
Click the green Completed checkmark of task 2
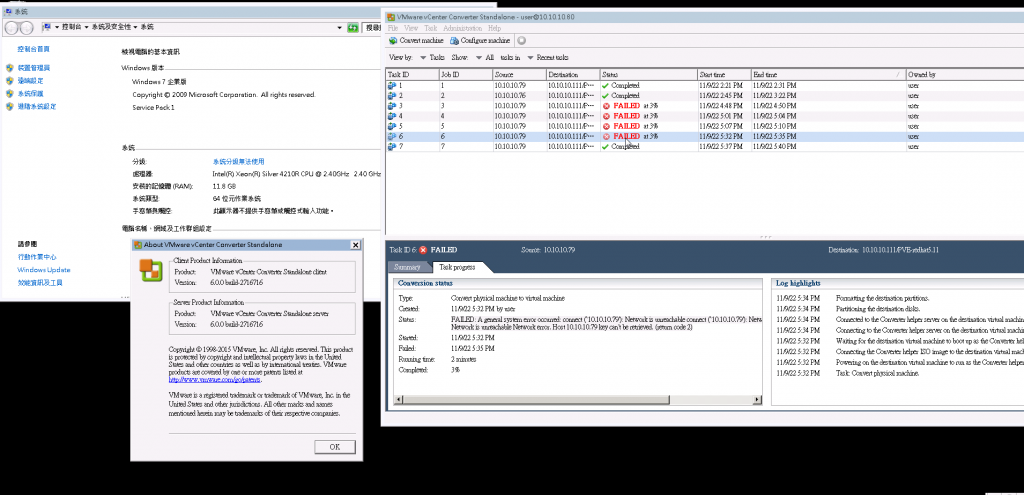click(605, 96)
